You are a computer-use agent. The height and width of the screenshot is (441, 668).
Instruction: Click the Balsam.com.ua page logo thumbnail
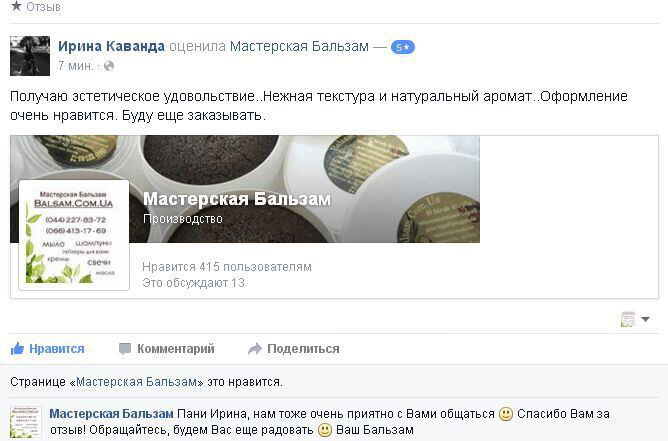click(x=74, y=235)
